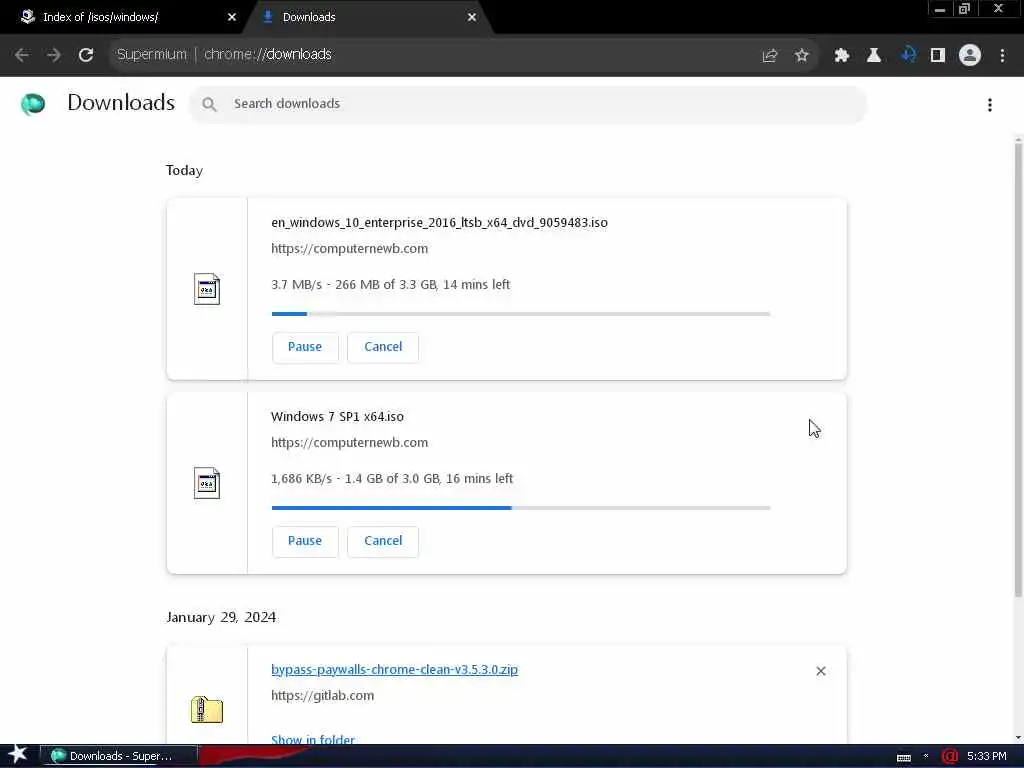This screenshot has height=768, width=1024.
Task: Click the Windows 7 ISO download progress bar
Action: click(521, 508)
